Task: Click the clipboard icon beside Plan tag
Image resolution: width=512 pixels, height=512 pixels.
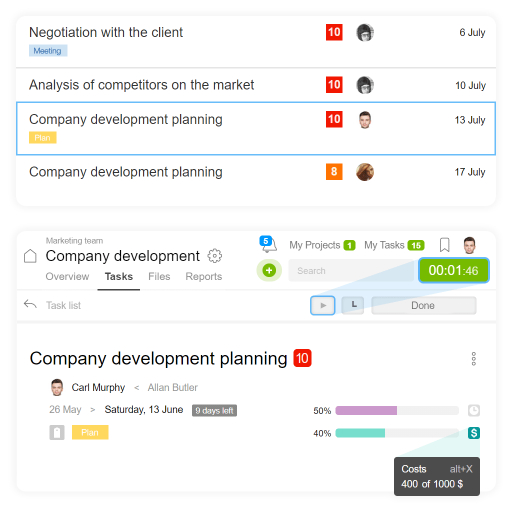Action: coord(57,433)
